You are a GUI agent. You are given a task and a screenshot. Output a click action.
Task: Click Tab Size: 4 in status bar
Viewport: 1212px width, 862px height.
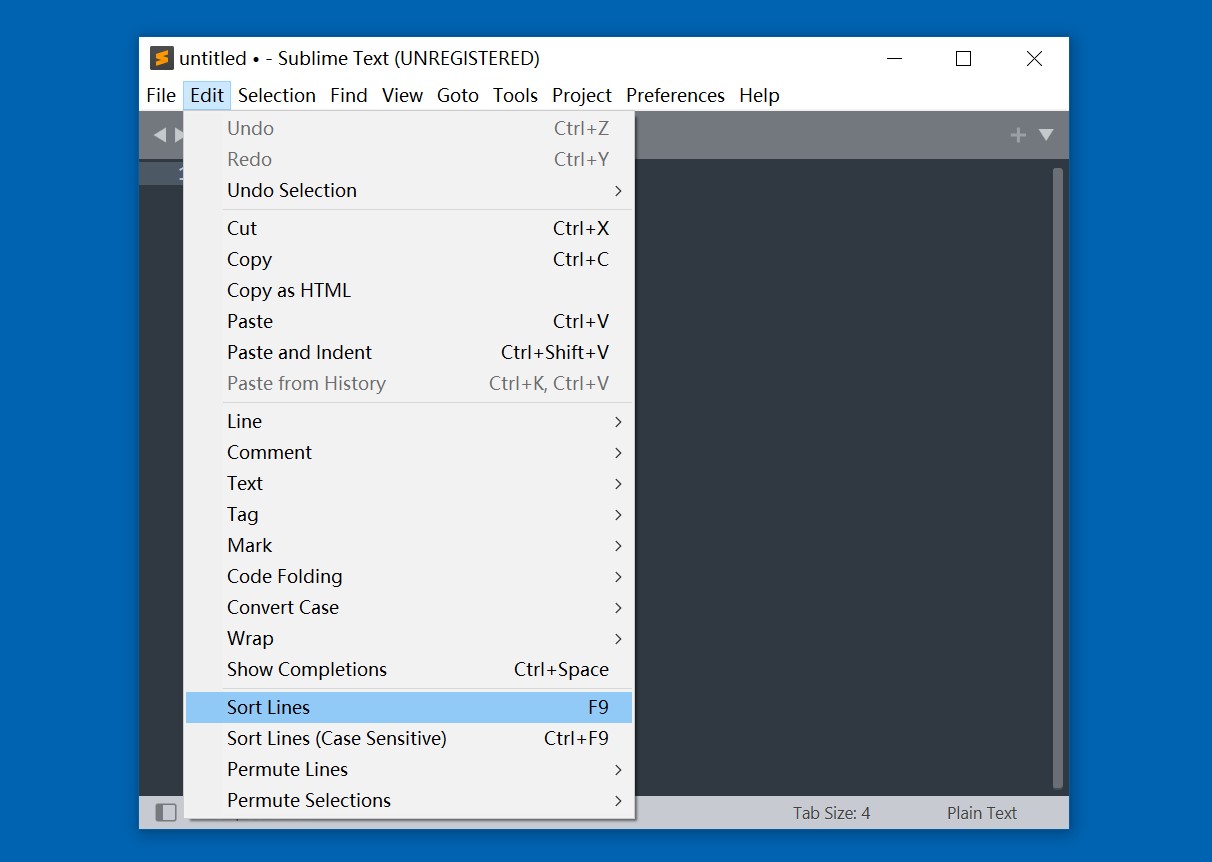[831, 813]
